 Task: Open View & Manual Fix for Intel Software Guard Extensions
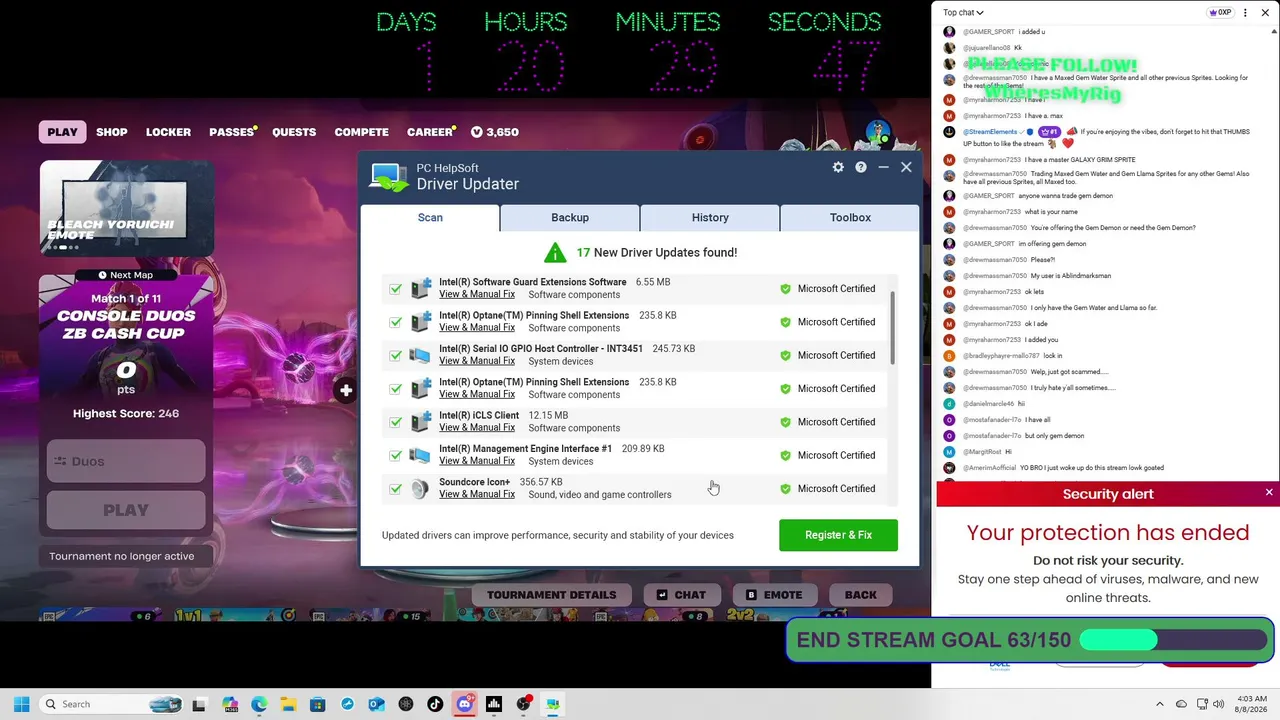tap(477, 295)
